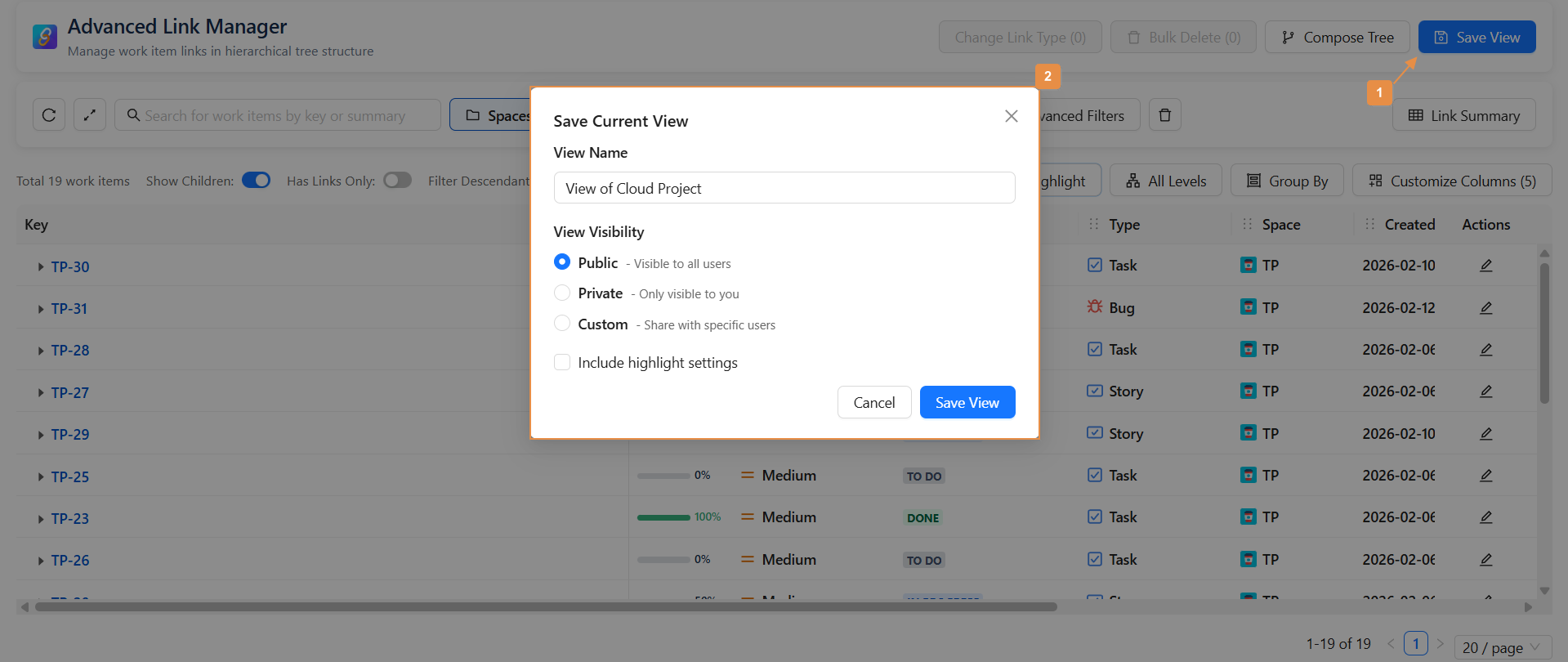Expand the TP-23 tree row
This screenshot has width=1568, height=662.
click(x=41, y=519)
